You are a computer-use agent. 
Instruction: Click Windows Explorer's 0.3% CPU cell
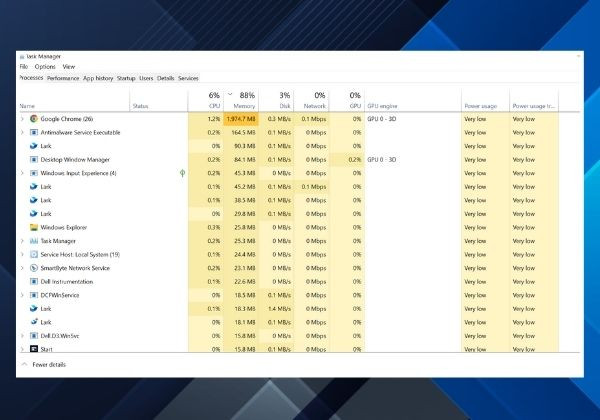click(x=205, y=227)
